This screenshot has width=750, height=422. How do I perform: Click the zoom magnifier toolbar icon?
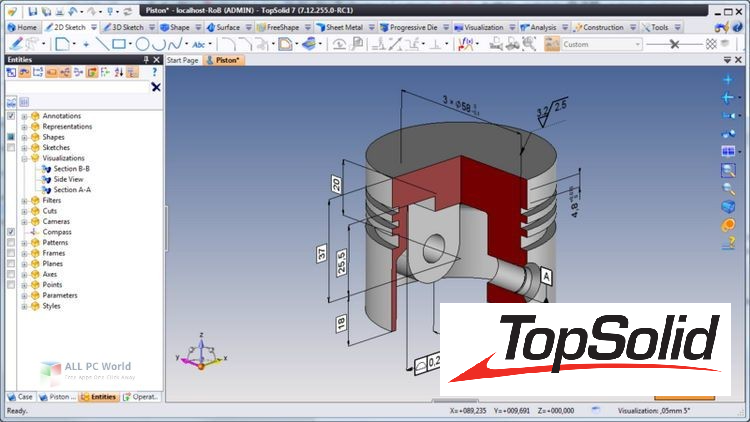[529, 44]
